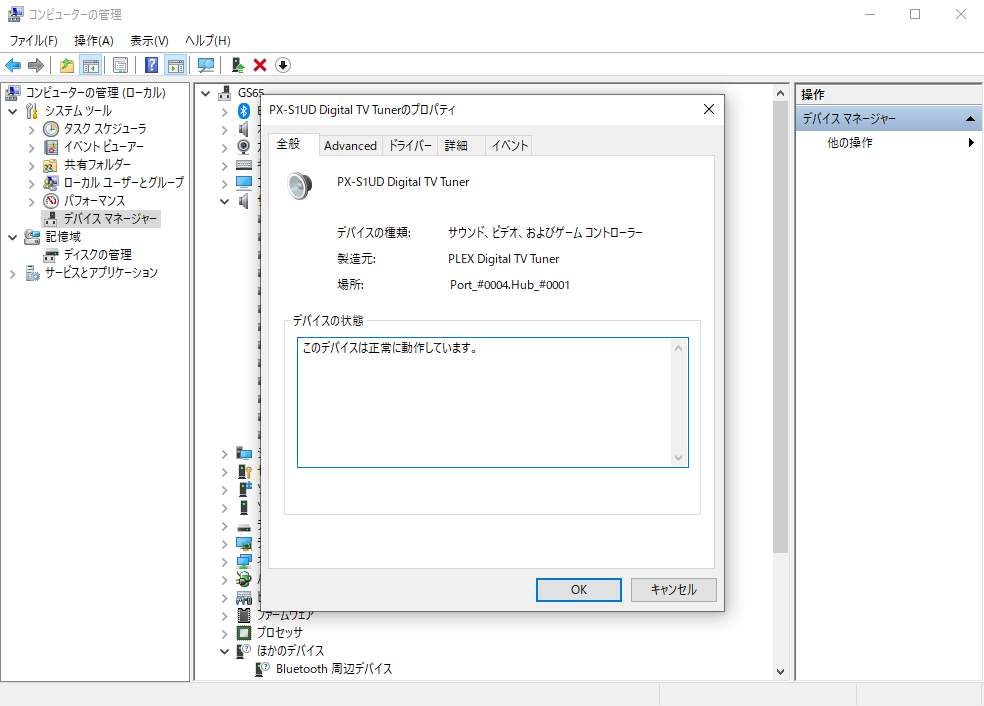The height and width of the screenshot is (706, 984).
Task: Click the キャンセル button
Action: [x=673, y=590]
